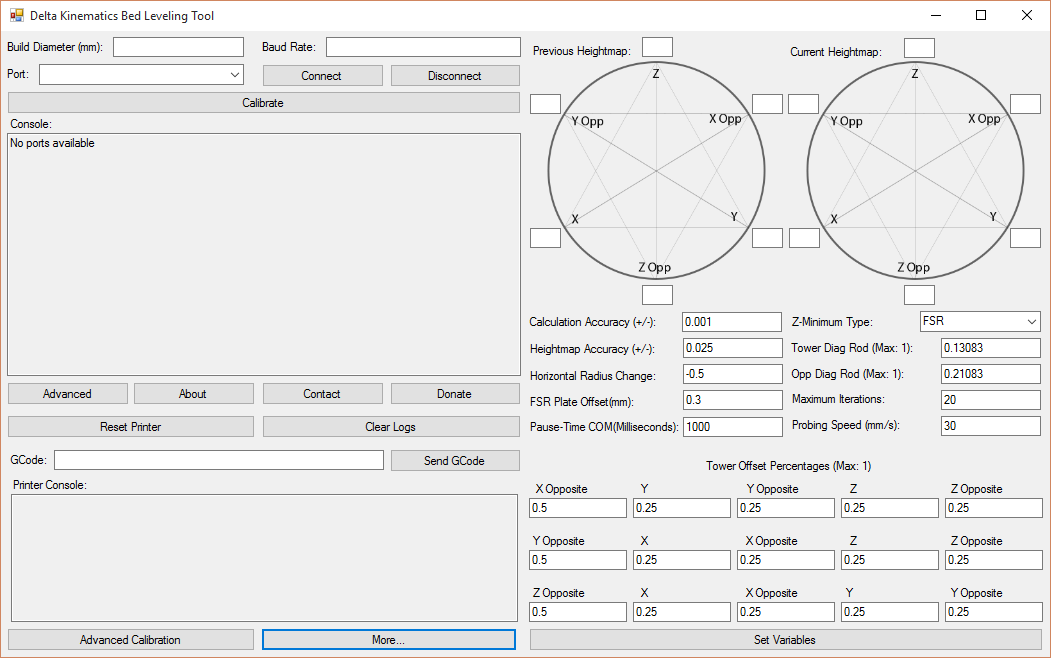Click the More... button
This screenshot has height=658, width=1051.
(388, 640)
